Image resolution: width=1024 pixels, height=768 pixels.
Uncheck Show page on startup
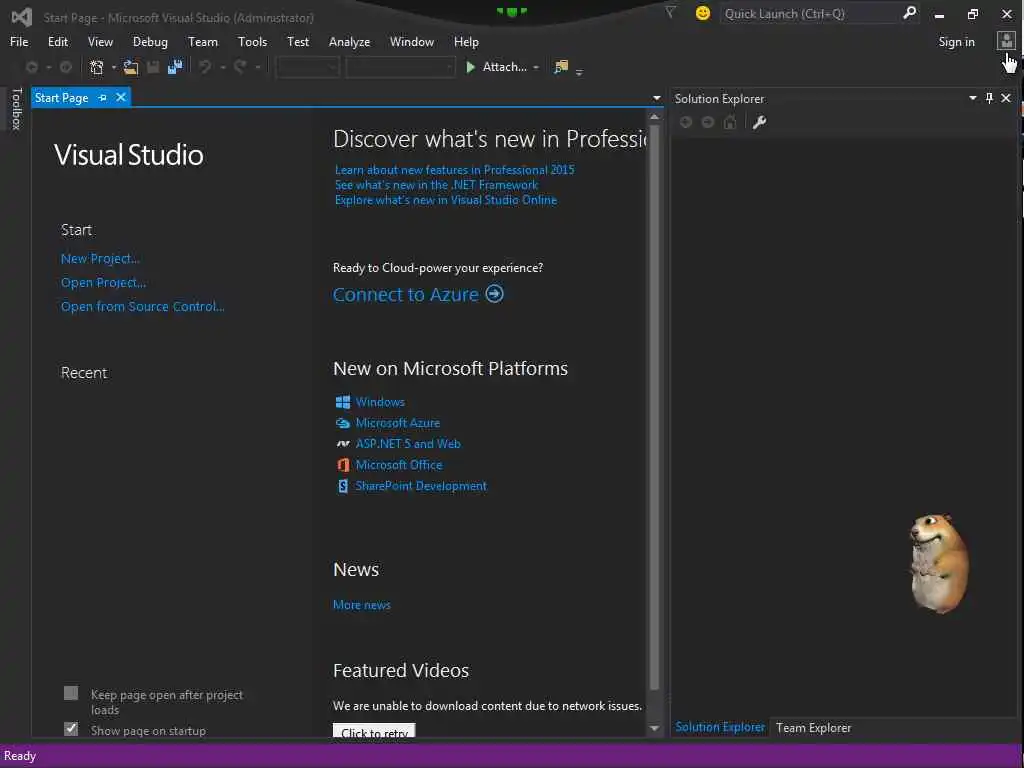(71, 729)
